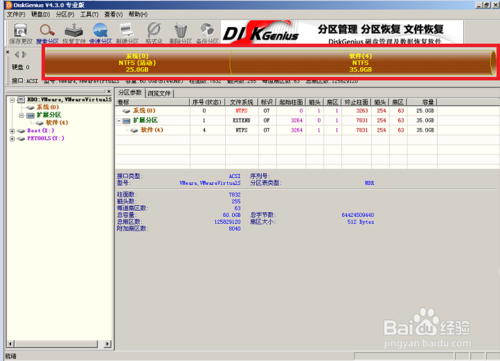
Task: Select 系统(0) 25.0GB segment in disk bar
Action: pos(137,63)
